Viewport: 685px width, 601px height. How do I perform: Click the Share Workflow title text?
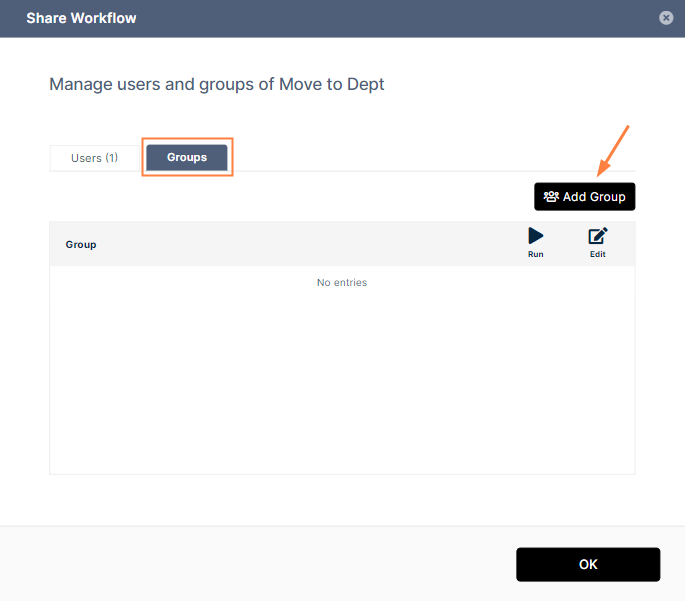click(x=81, y=18)
